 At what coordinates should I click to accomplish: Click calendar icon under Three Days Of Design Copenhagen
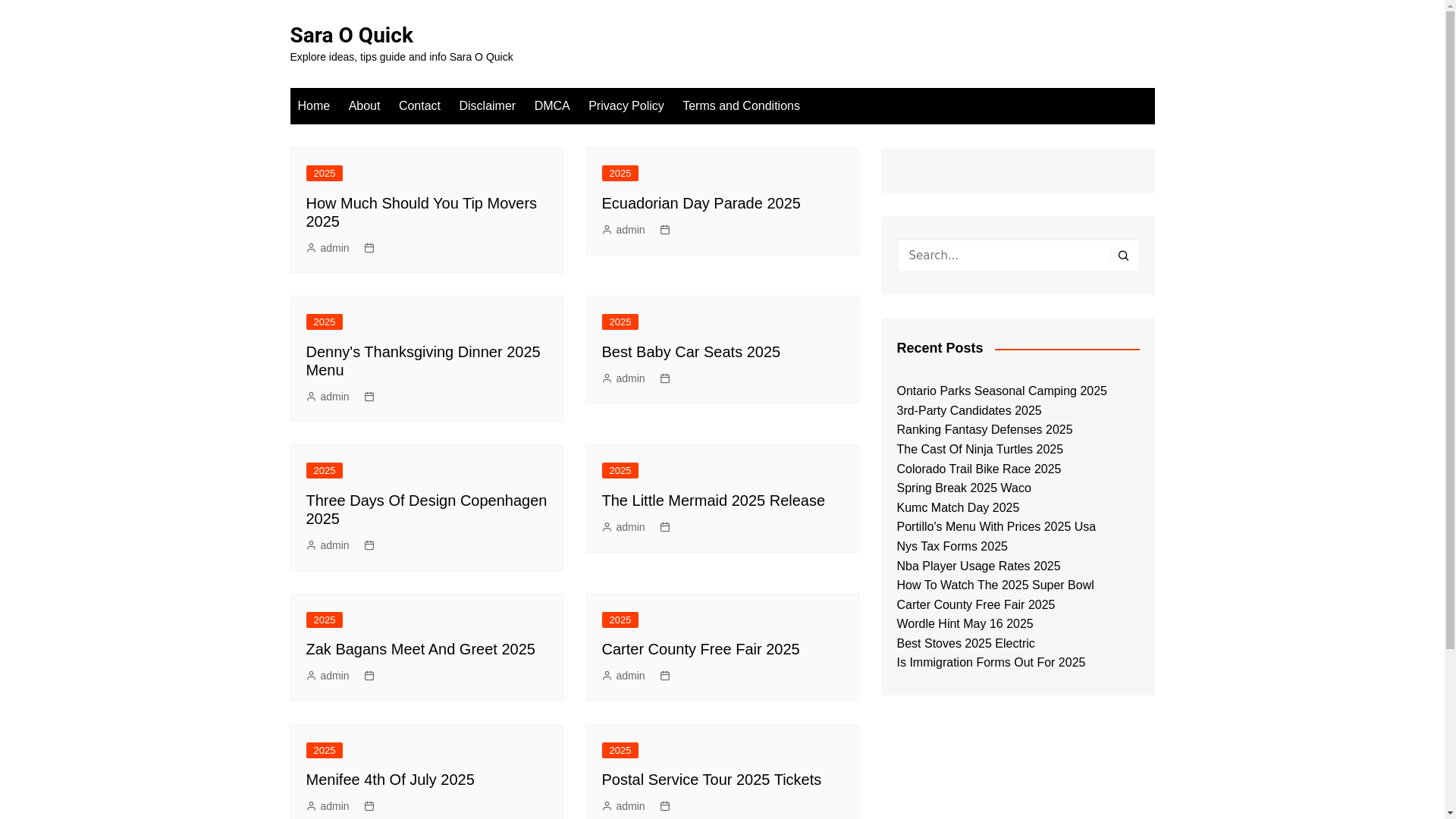point(369,545)
